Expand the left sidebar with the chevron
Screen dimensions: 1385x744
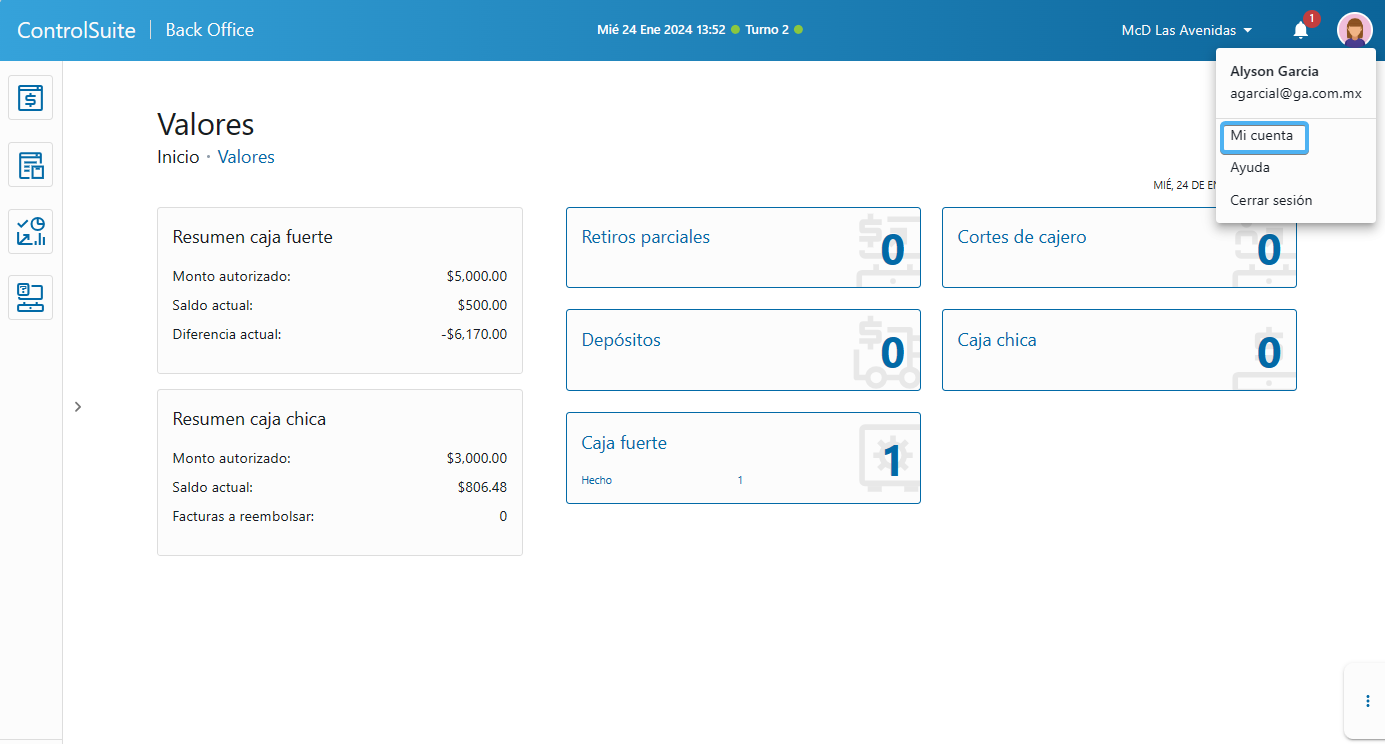point(78,406)
